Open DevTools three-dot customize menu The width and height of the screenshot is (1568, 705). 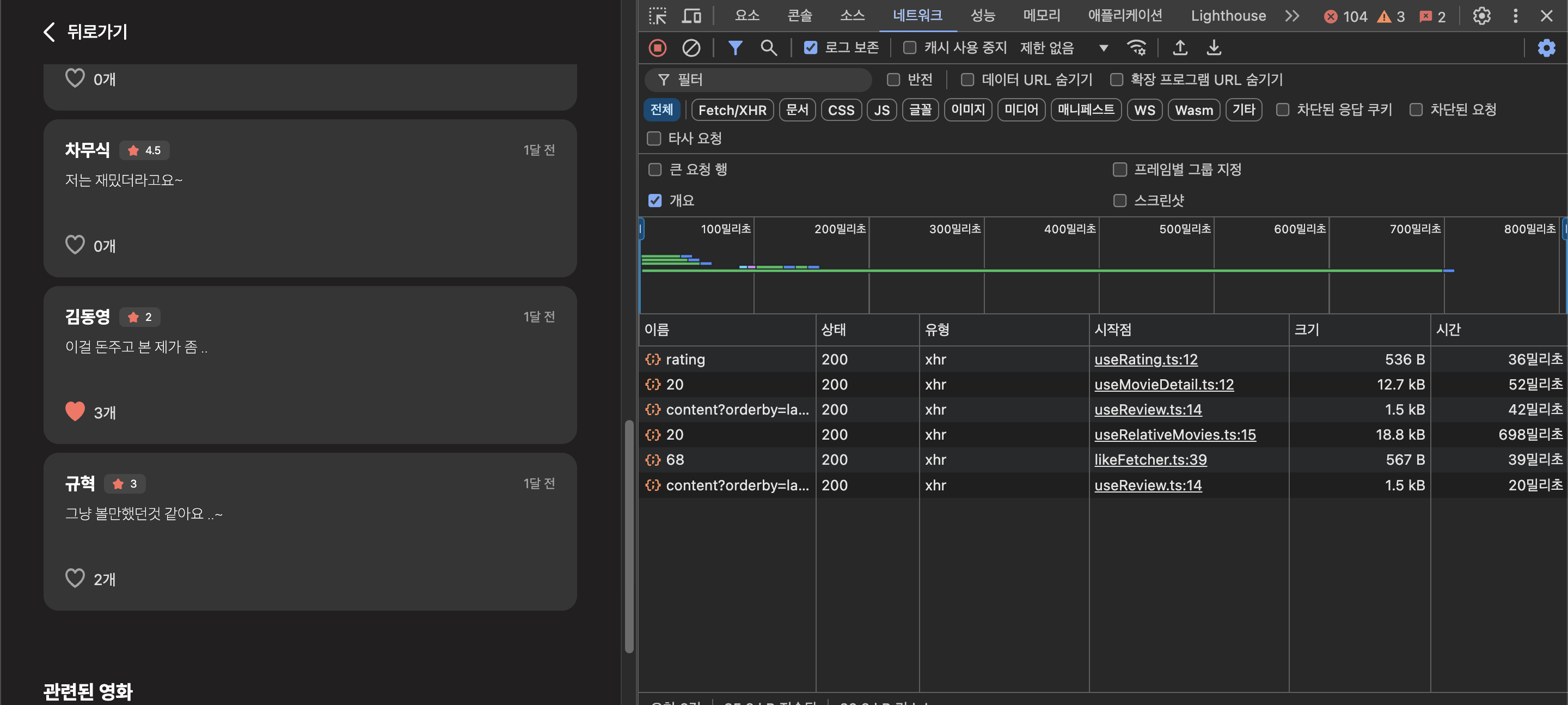pos(1515,16)
